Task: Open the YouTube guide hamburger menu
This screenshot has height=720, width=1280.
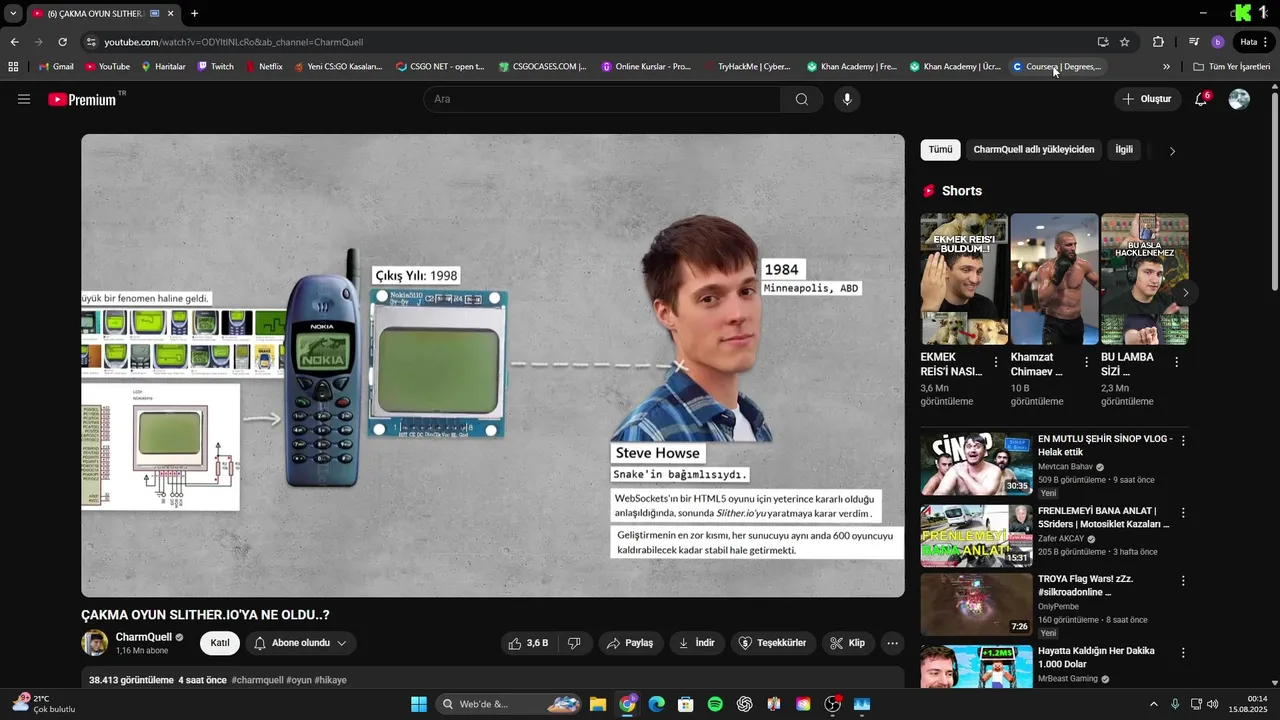Action: [24, 99]
